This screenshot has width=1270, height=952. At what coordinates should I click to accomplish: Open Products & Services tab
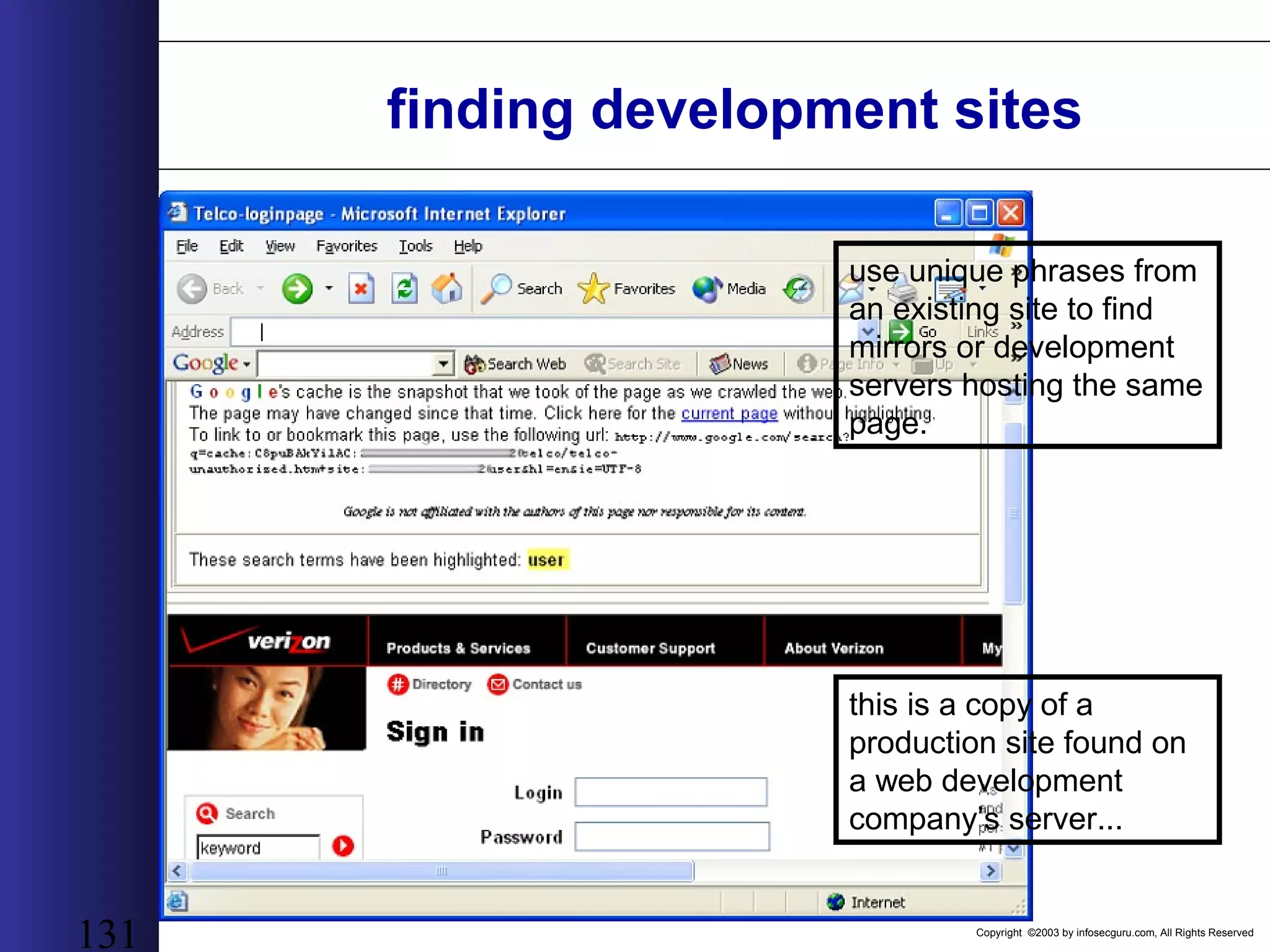(458, 648)
